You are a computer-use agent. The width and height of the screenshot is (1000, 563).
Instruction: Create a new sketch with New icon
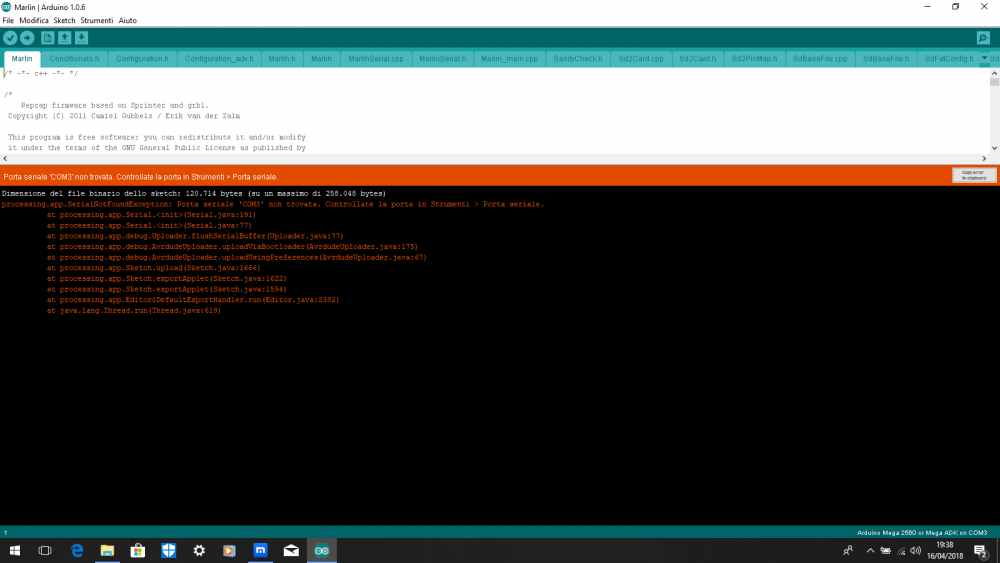pyautogui.click(x=47, y=38)
